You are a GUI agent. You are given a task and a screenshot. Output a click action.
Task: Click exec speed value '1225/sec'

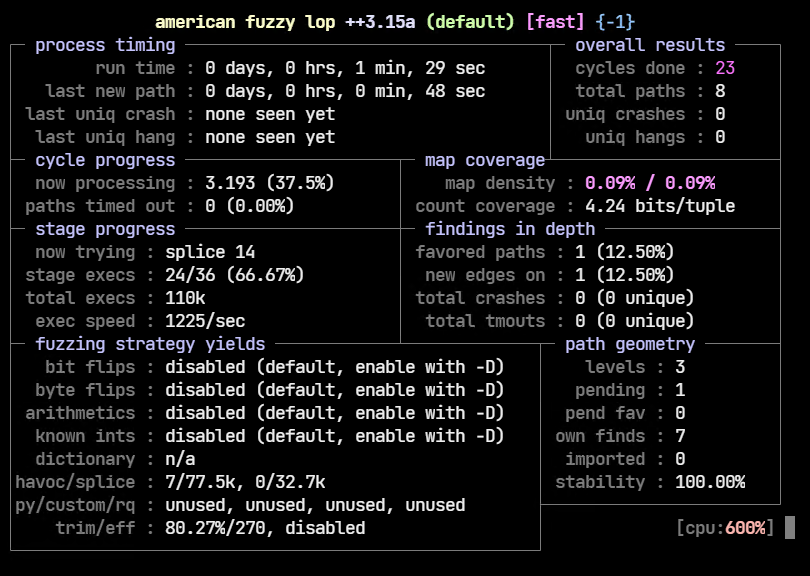[205, 321]
